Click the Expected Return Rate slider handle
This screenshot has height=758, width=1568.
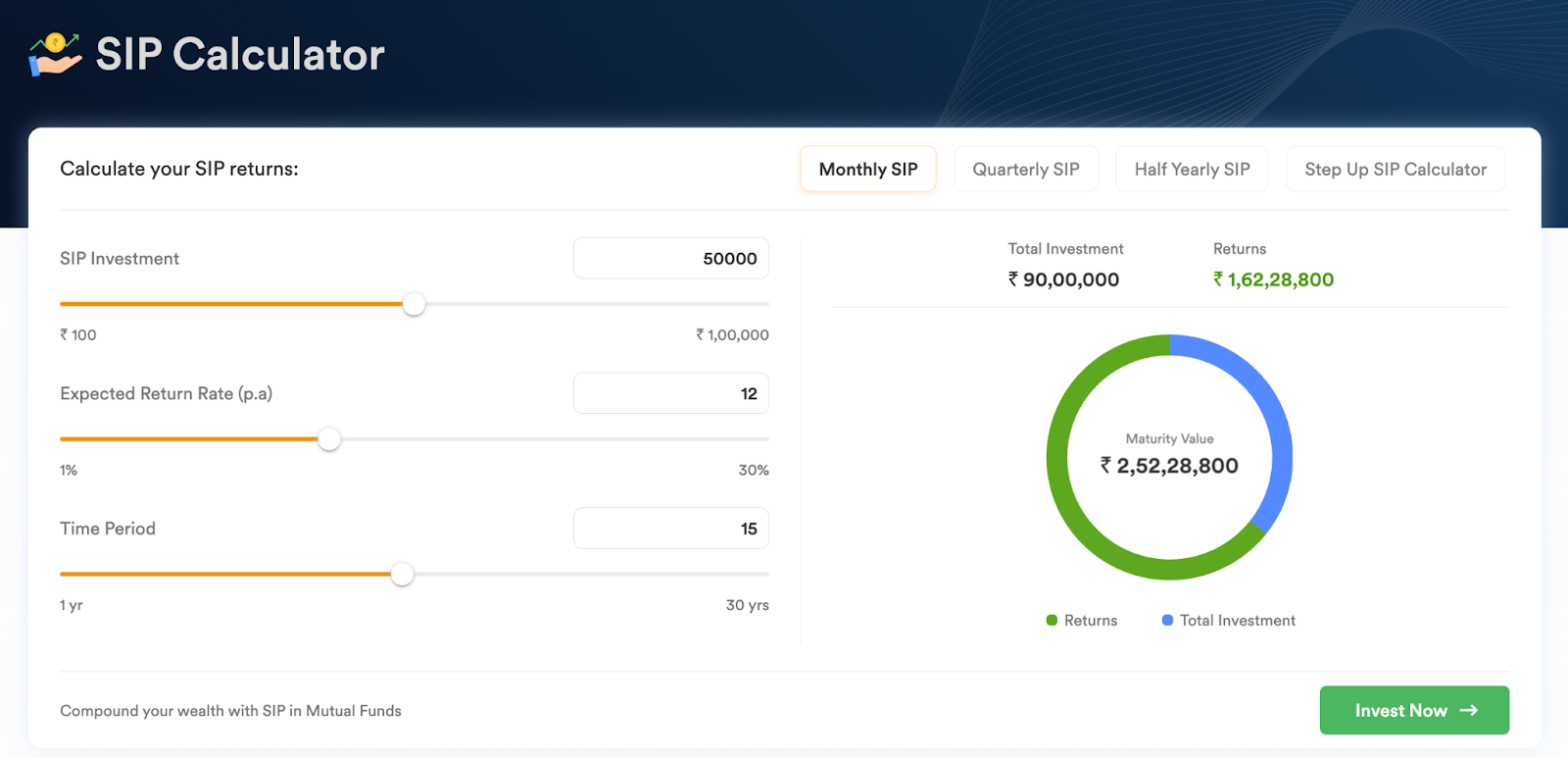(329, 439)
